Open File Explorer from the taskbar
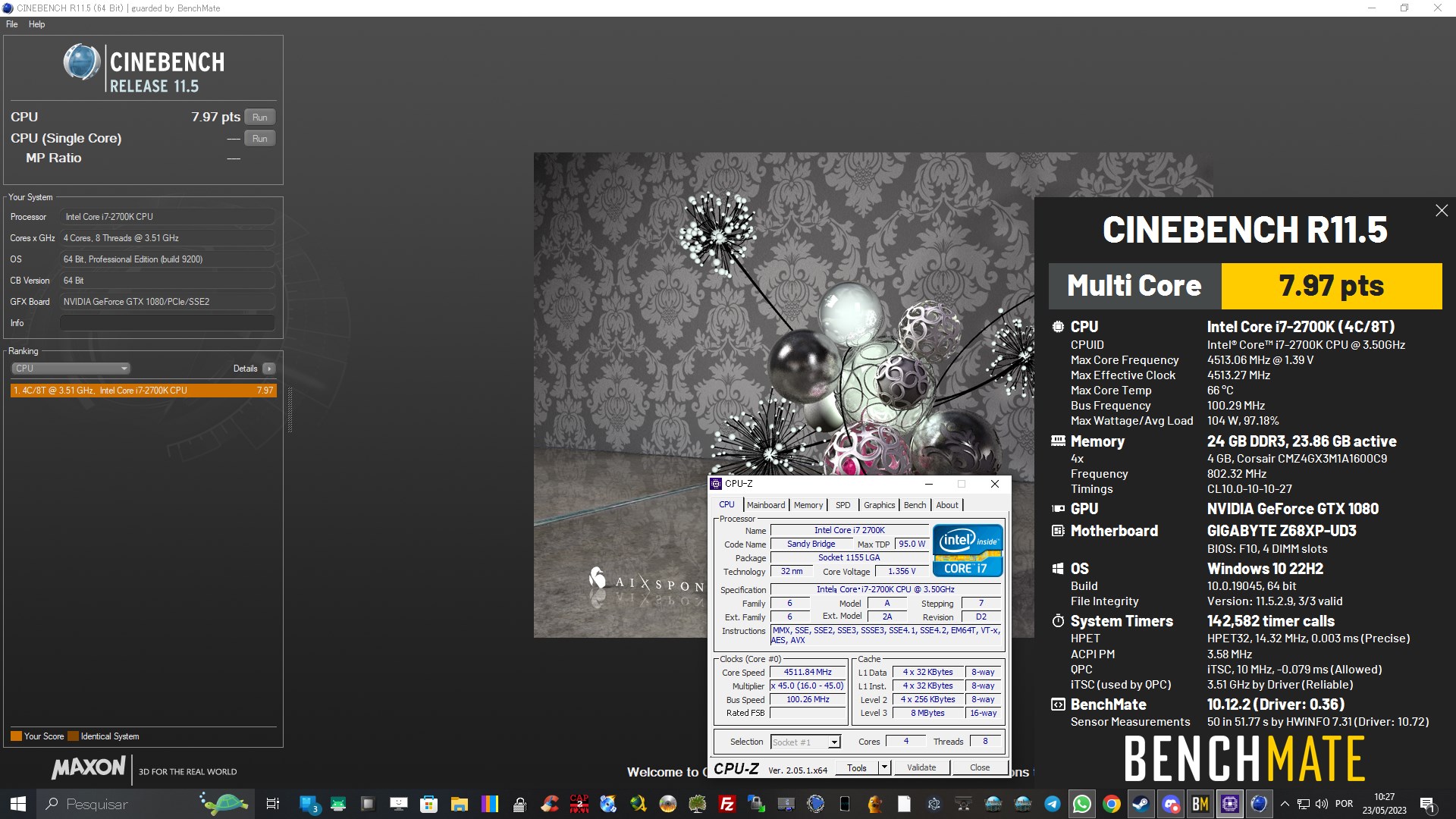 pyautogui.click(x=460, y=804)
